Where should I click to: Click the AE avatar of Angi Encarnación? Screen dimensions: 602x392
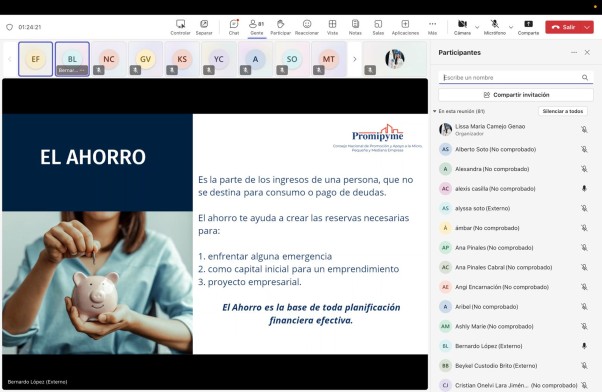(445, 287)
